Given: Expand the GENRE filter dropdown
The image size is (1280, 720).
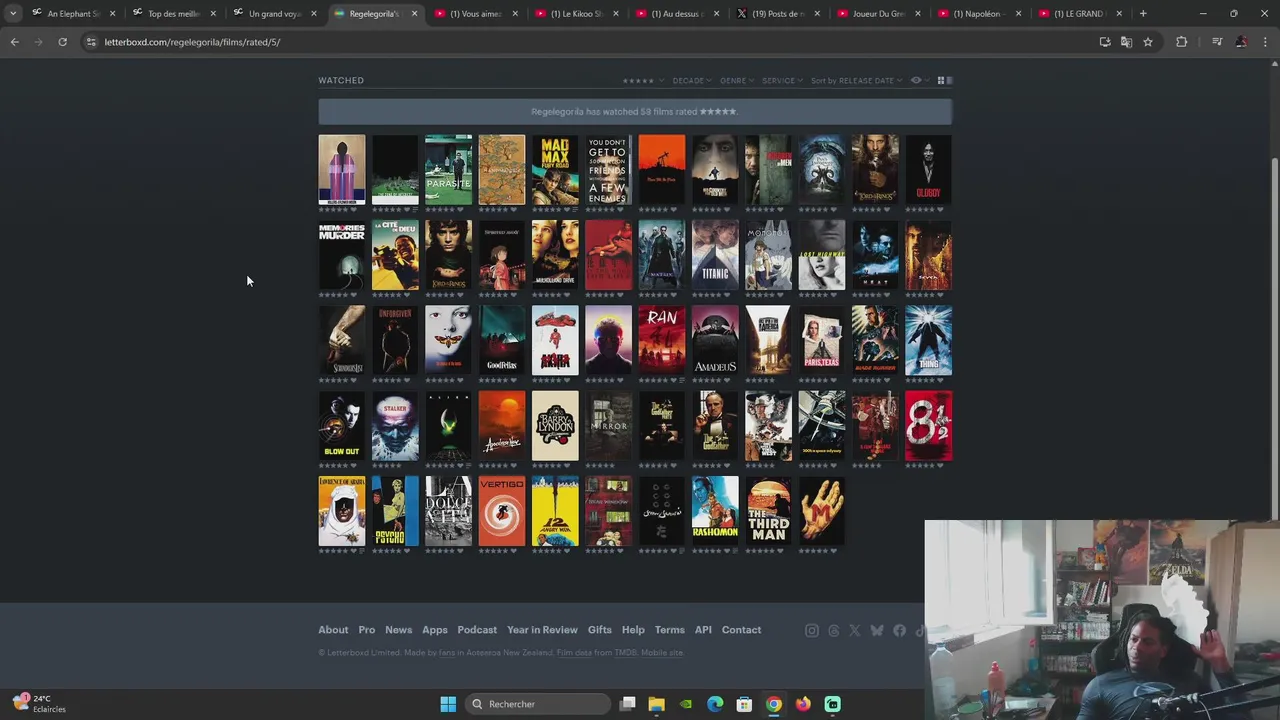Looking at the screenshot, I should (736, 80).
